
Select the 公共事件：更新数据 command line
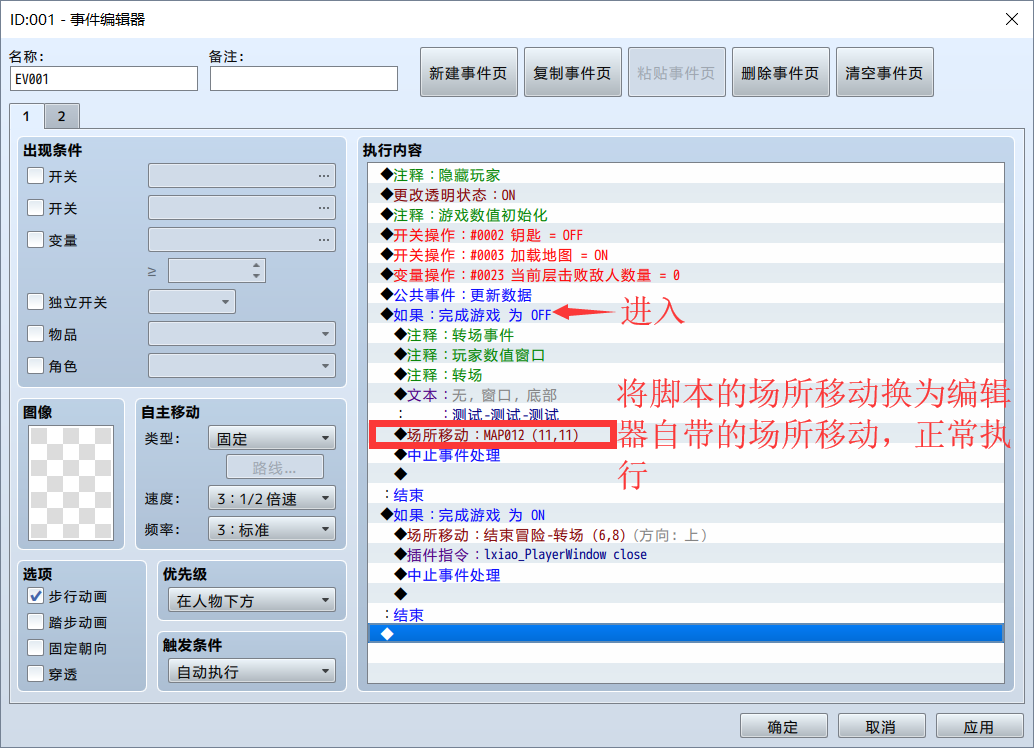pyautogui.click(x=686, y=295)
